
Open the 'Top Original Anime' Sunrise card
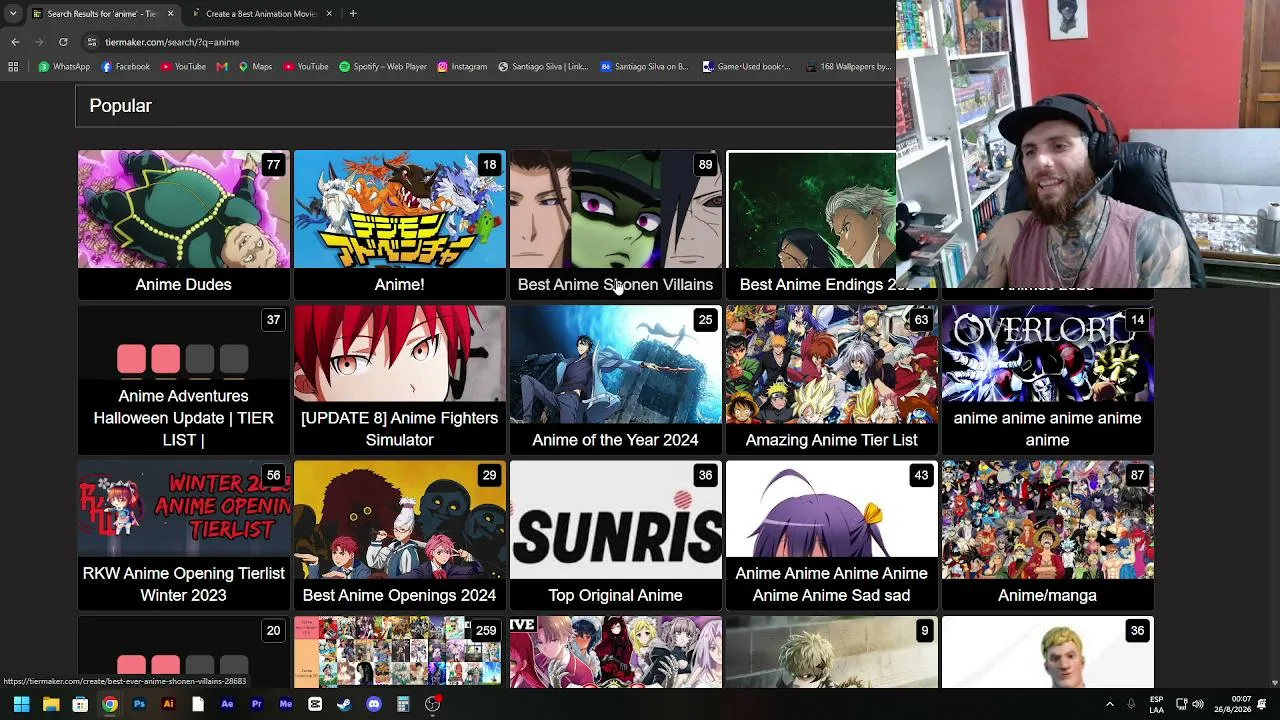coord(616,535)
